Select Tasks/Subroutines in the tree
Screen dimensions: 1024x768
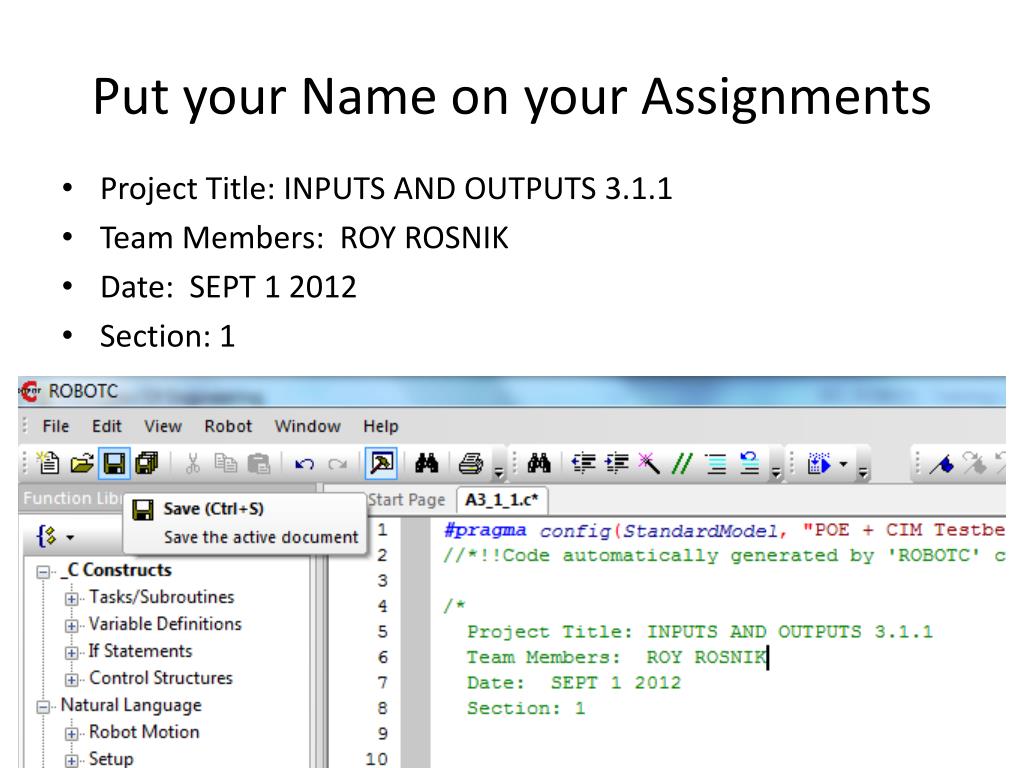coord(161,597)
